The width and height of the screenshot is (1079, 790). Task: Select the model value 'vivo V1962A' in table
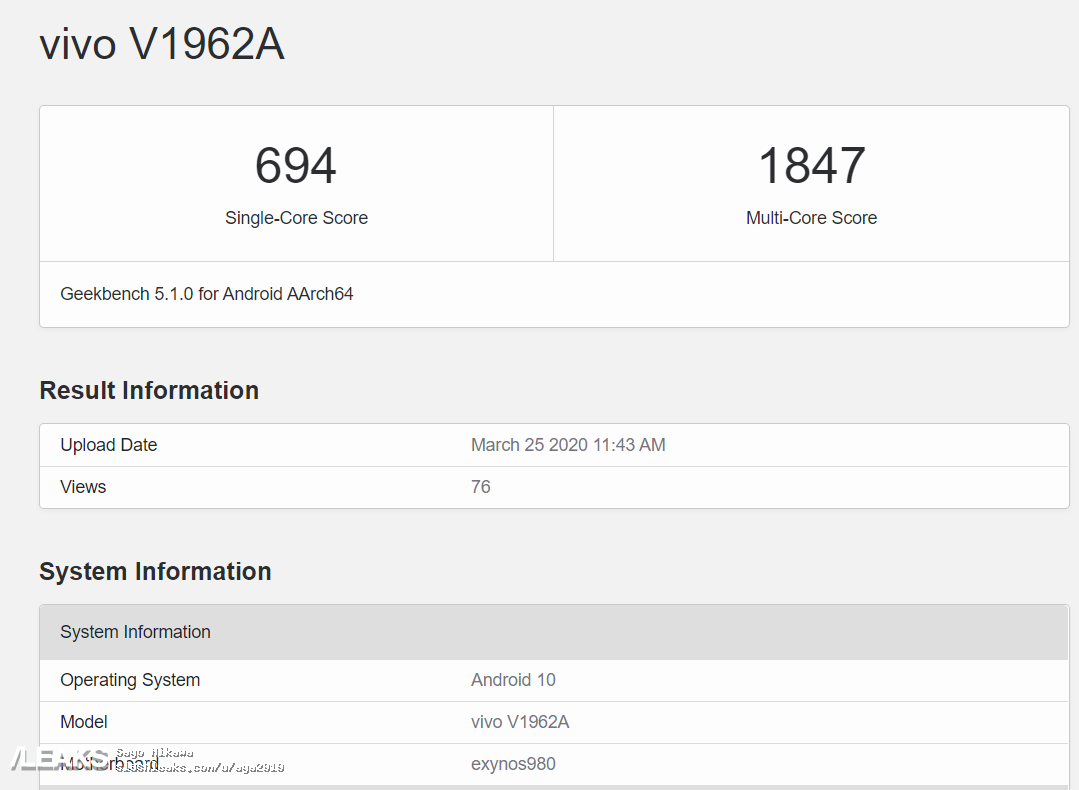[x=520, y=722]
